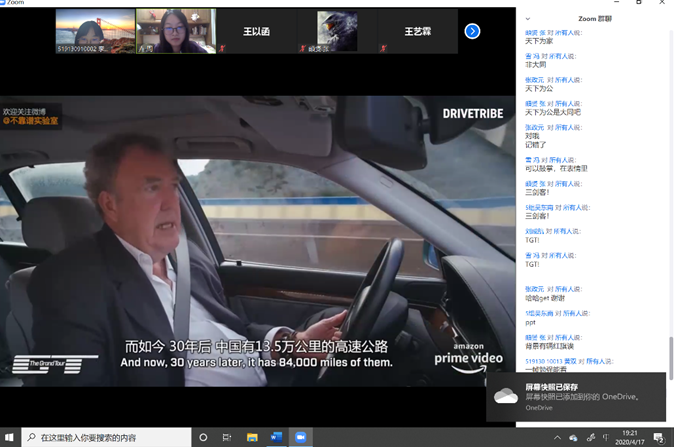This screenshot has height=447, width=674.
Task: Click the armored avatar participant tile
Action: coord(337,31)
